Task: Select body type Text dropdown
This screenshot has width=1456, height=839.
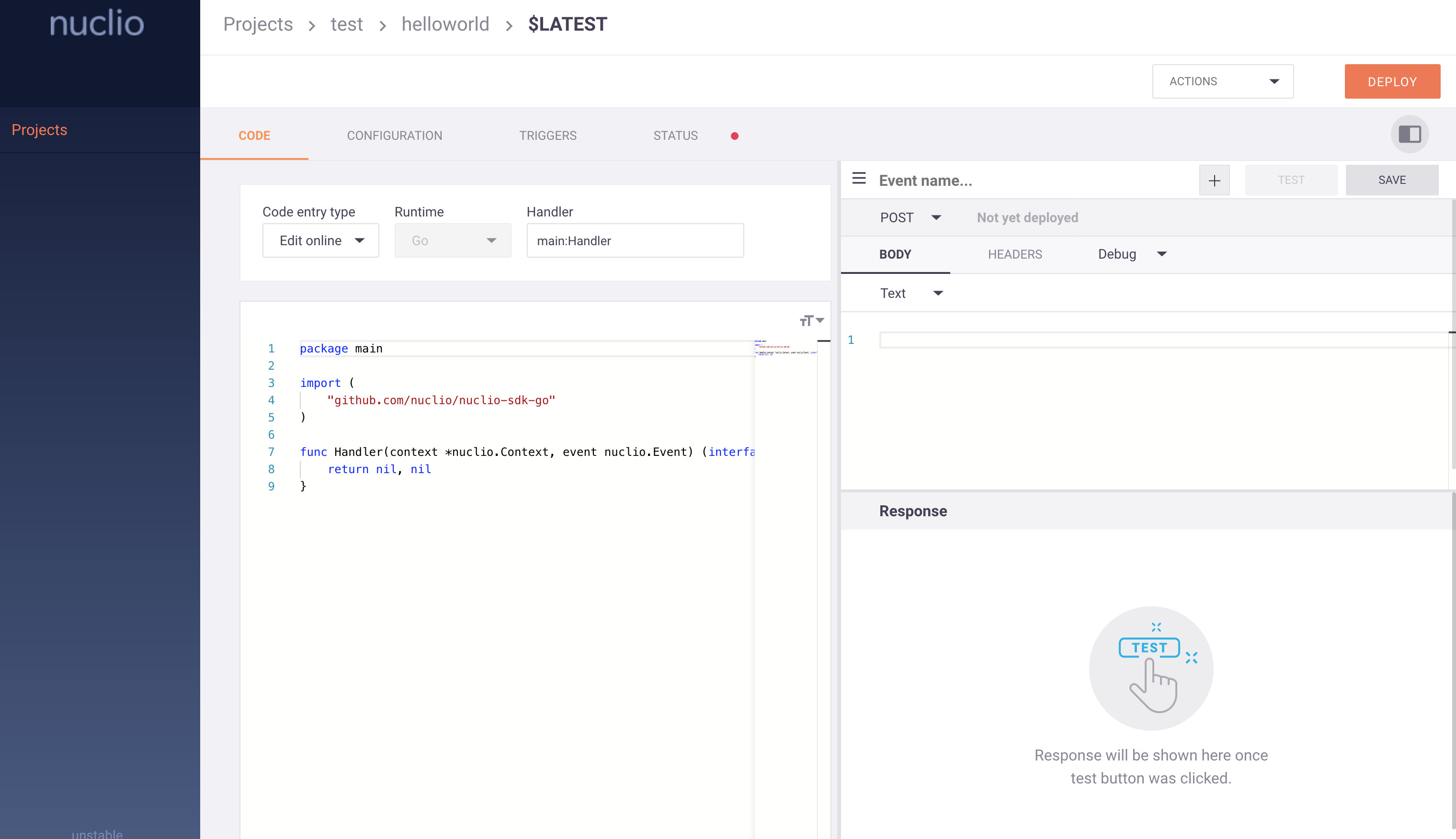Action: [x=911, y=293]
